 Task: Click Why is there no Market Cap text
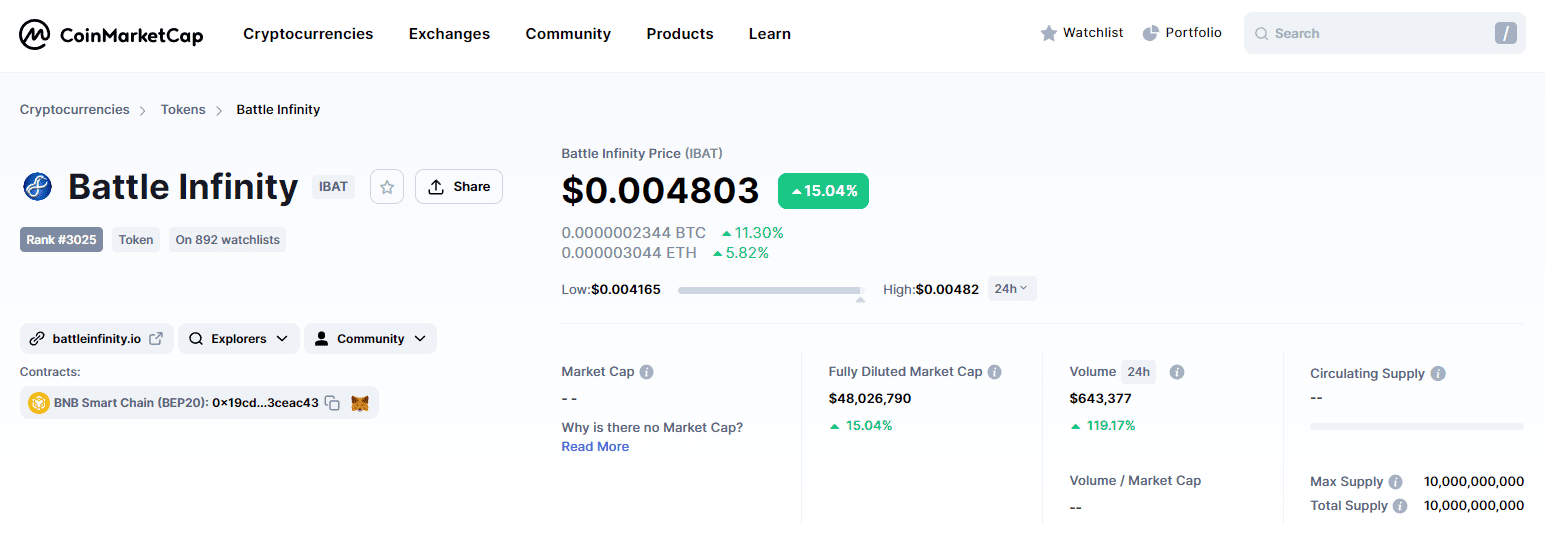[x=652, y=428]
